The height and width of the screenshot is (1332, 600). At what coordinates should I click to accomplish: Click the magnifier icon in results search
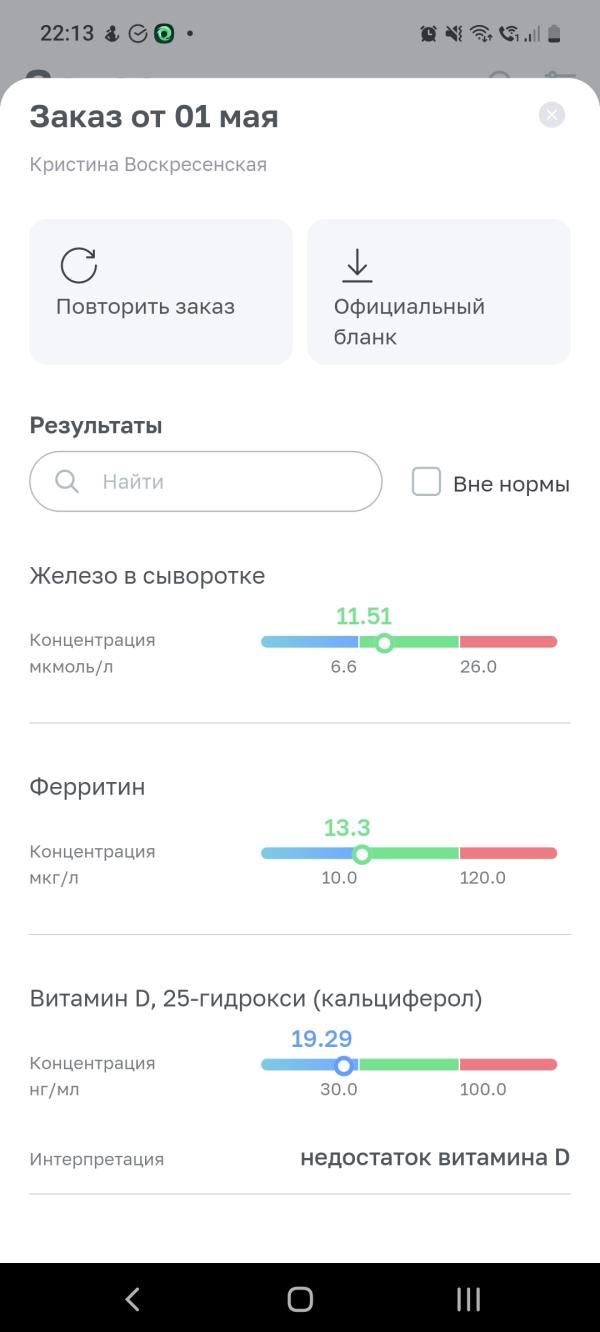click(67, 482)
